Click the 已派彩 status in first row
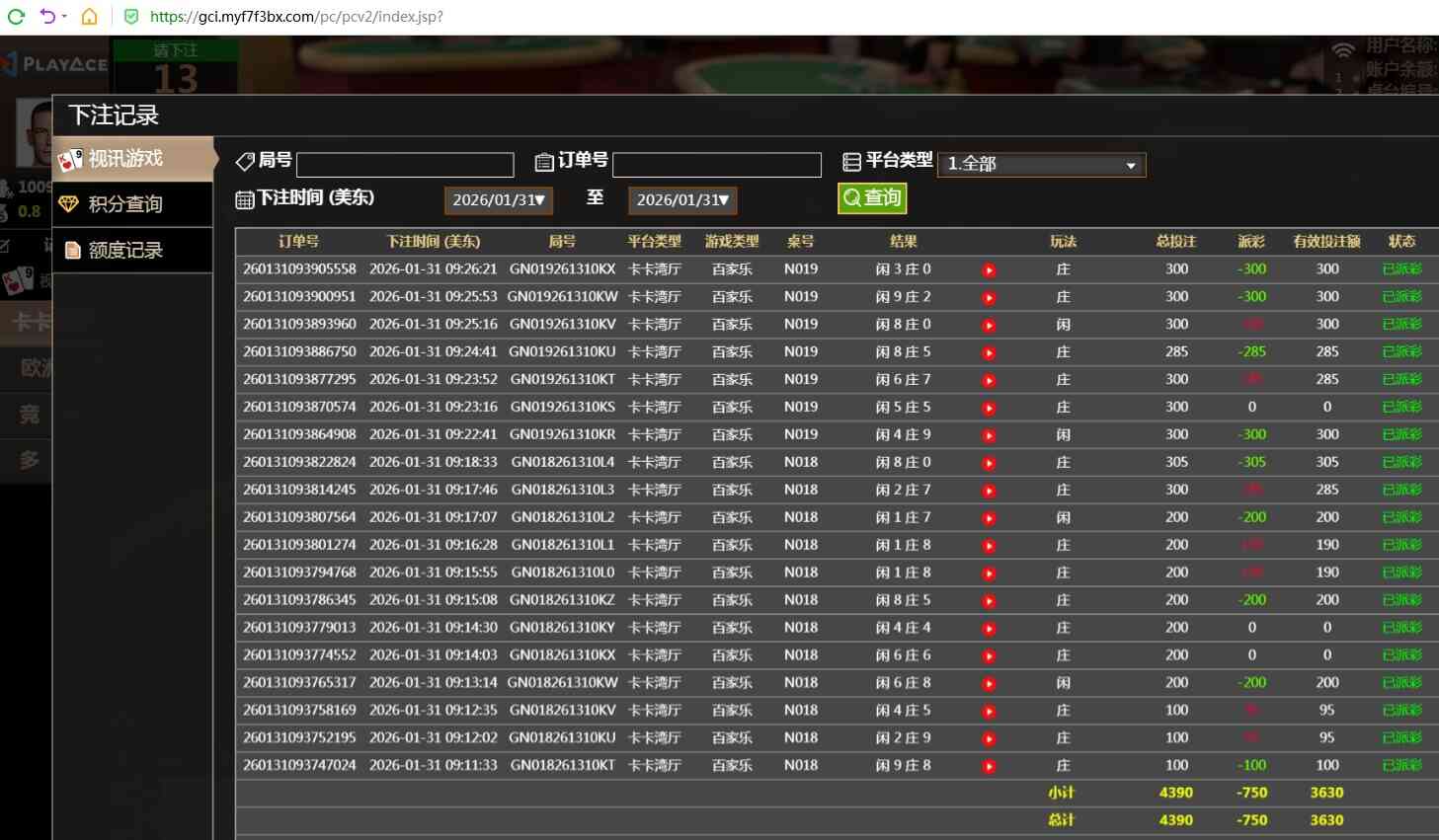 (x=1401, y=269)
